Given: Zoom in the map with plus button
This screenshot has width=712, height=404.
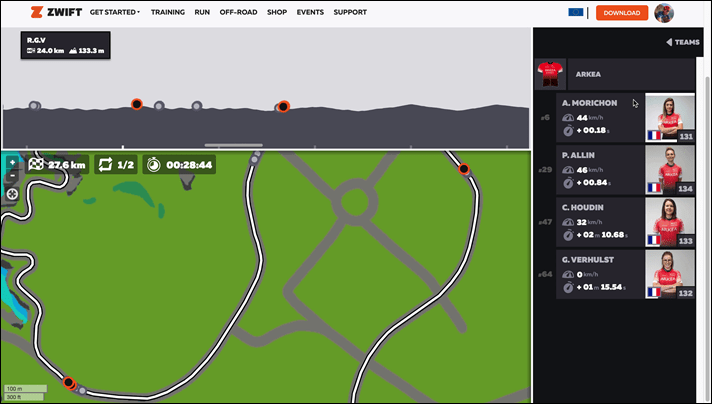Looking at the screenshot, I should point(12,162).
